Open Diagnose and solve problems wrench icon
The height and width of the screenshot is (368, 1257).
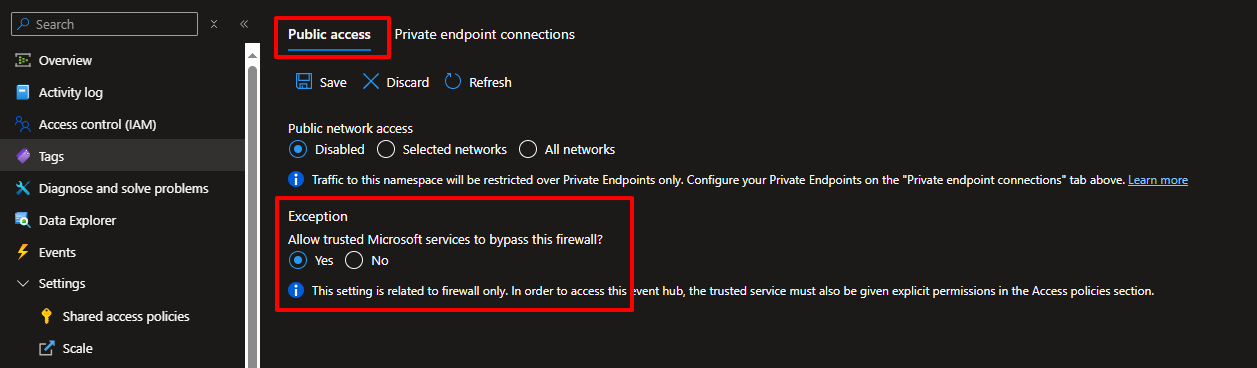pyautogui.click(x=23, y=189)
